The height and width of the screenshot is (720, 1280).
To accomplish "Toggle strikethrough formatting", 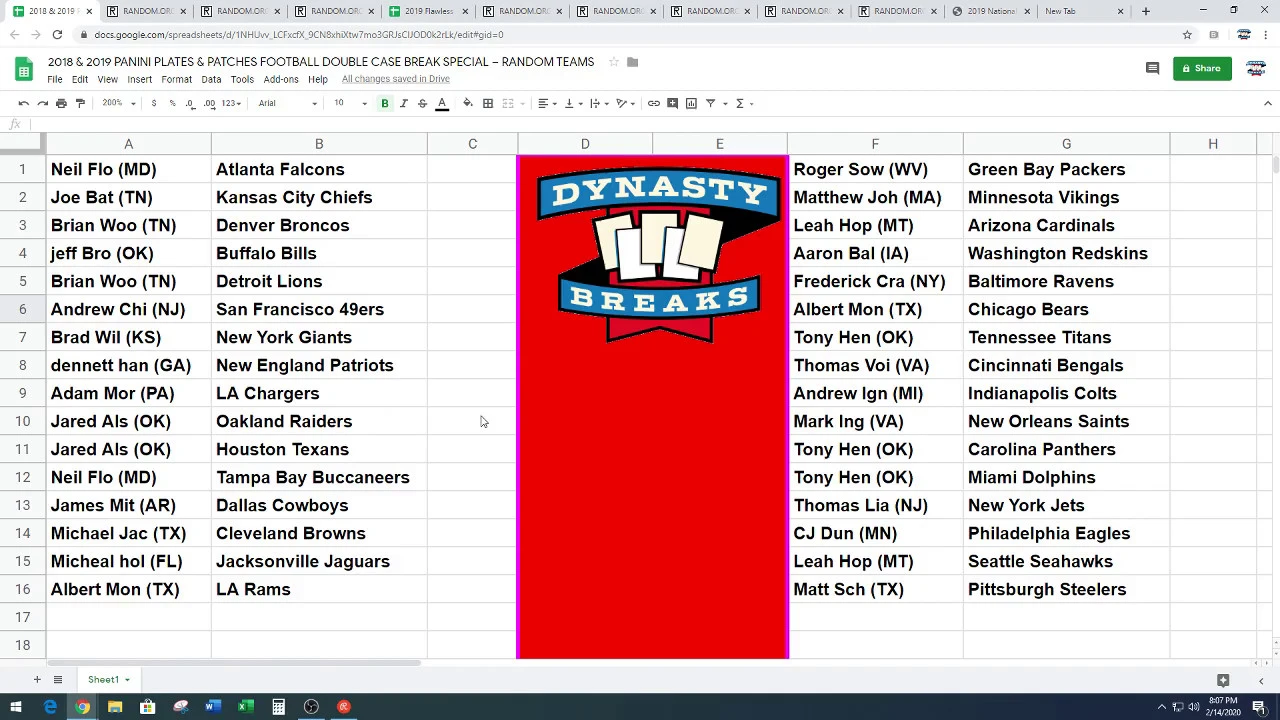I will [x=422, y=103].
